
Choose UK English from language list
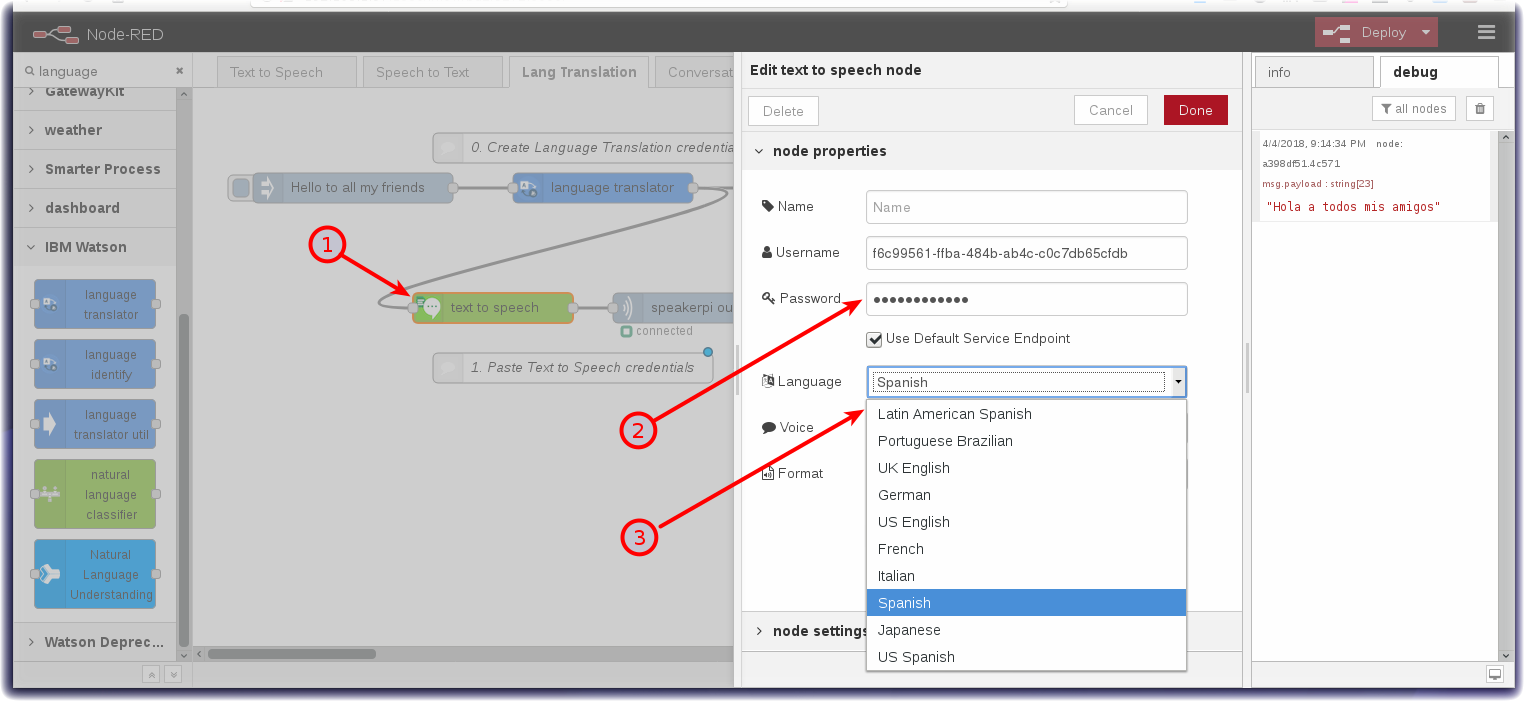tap(1026, 468)
